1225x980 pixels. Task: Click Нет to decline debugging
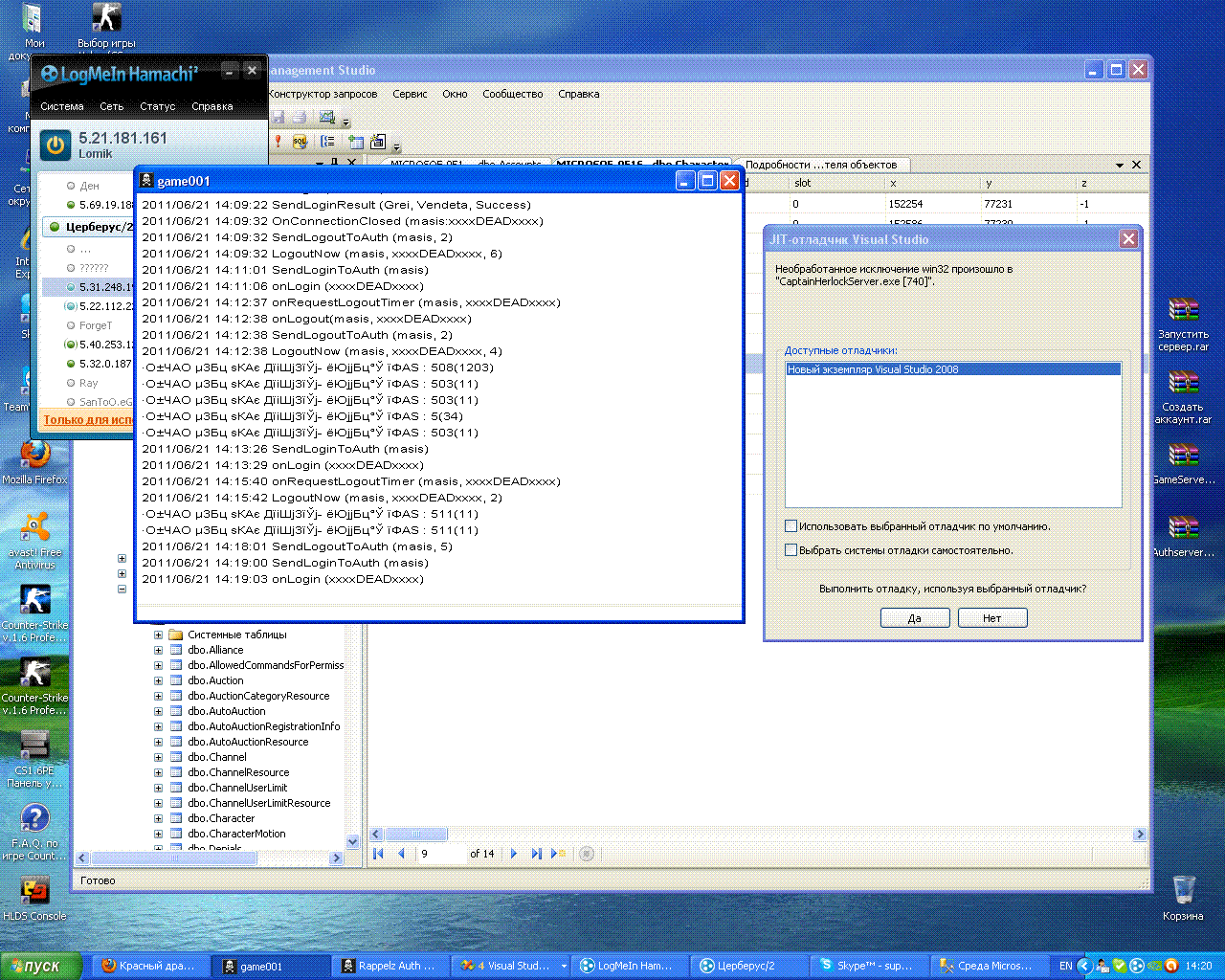click(x=991, y=618)
